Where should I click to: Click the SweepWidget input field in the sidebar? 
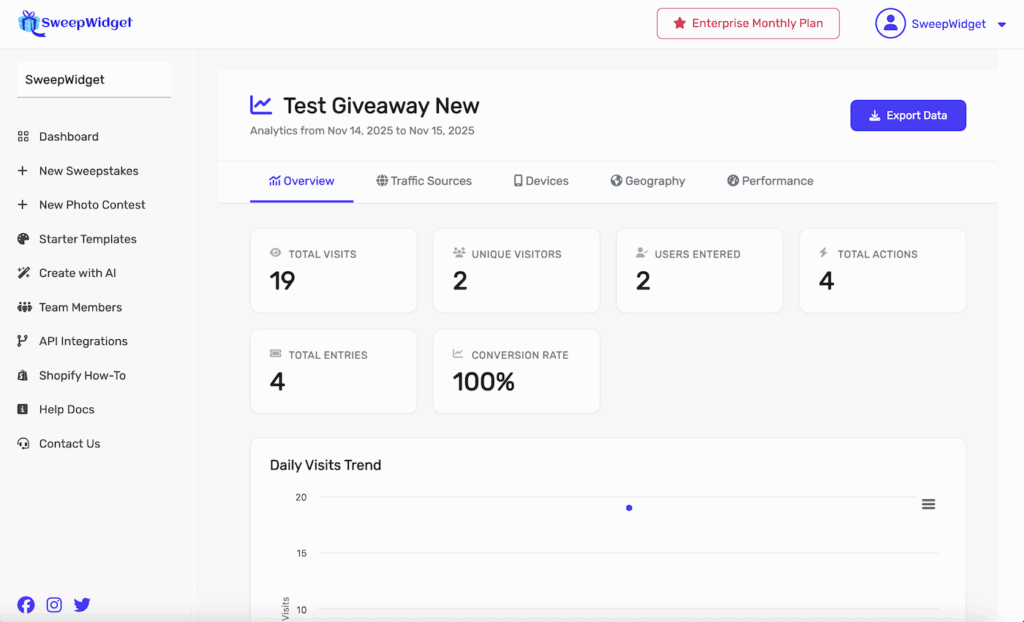click(94, 80)
